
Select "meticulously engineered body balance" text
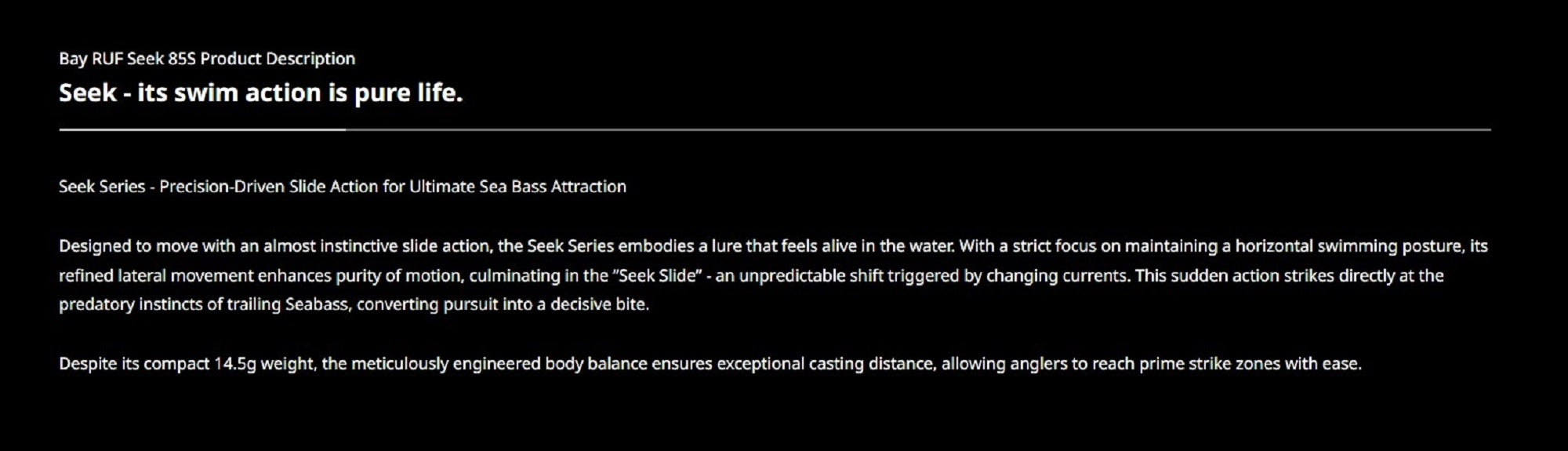(499, 364)
